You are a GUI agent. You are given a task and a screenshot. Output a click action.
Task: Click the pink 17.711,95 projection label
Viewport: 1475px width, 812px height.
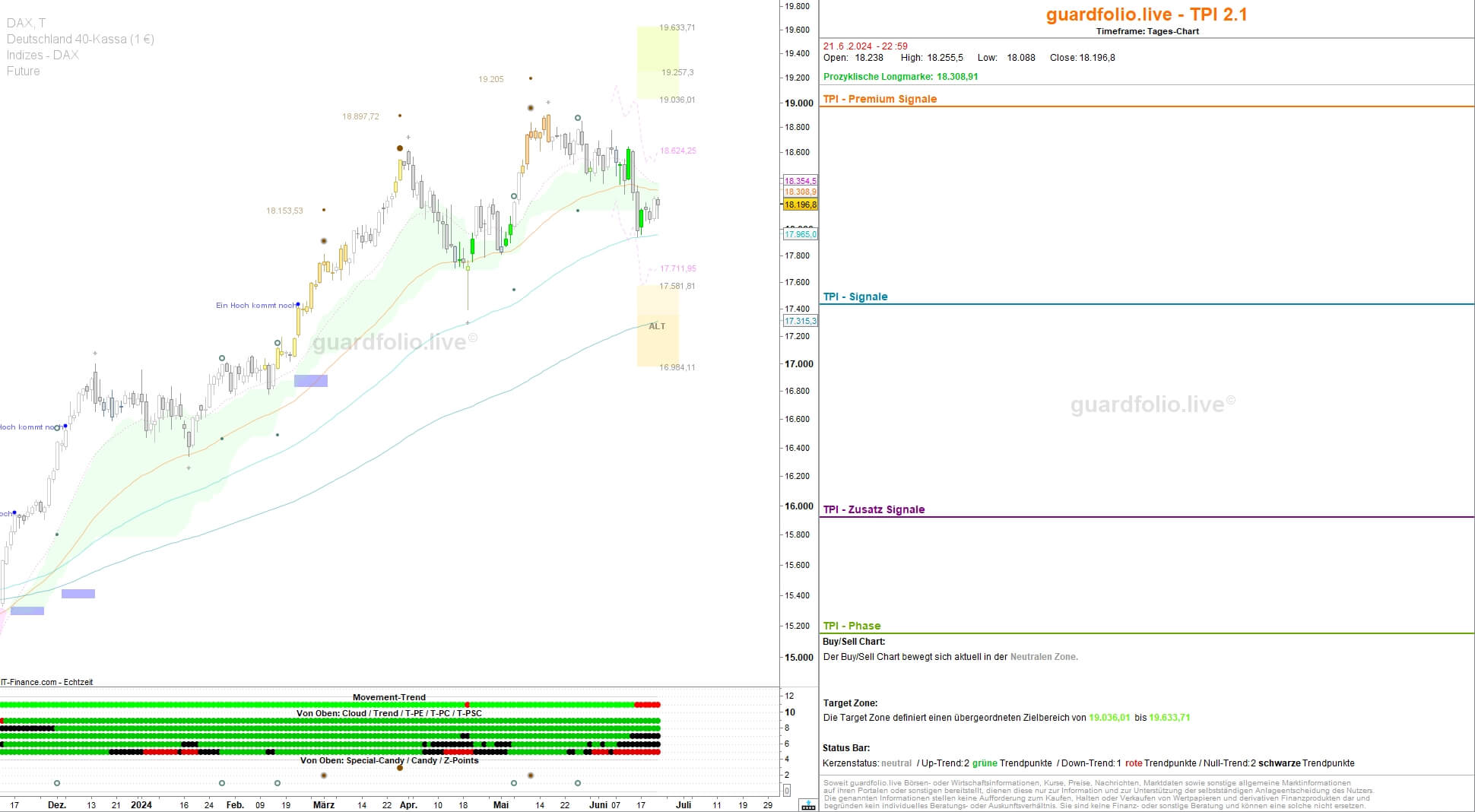point(678,268)
